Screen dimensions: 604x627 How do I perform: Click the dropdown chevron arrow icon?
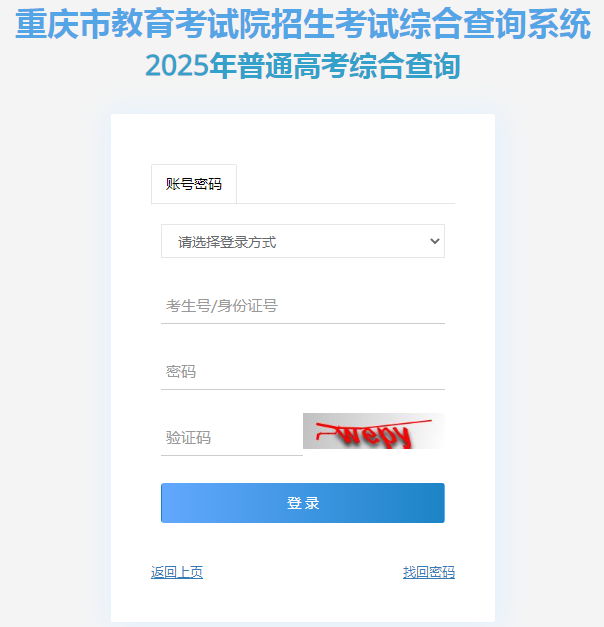(435, 241)
